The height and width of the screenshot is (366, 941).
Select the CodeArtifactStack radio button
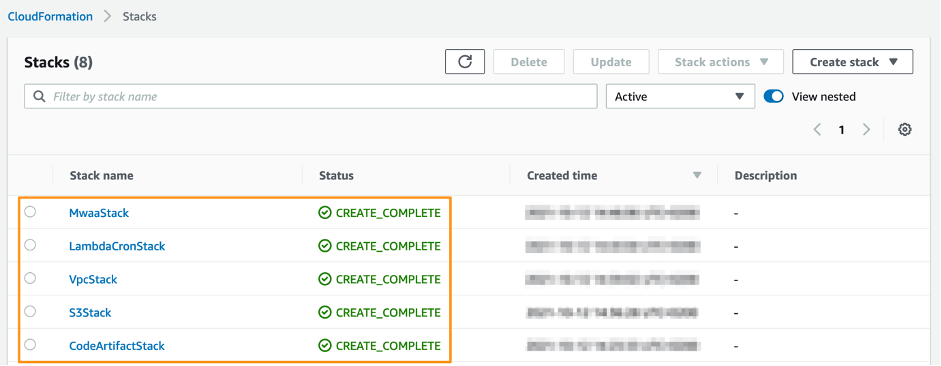30,345
